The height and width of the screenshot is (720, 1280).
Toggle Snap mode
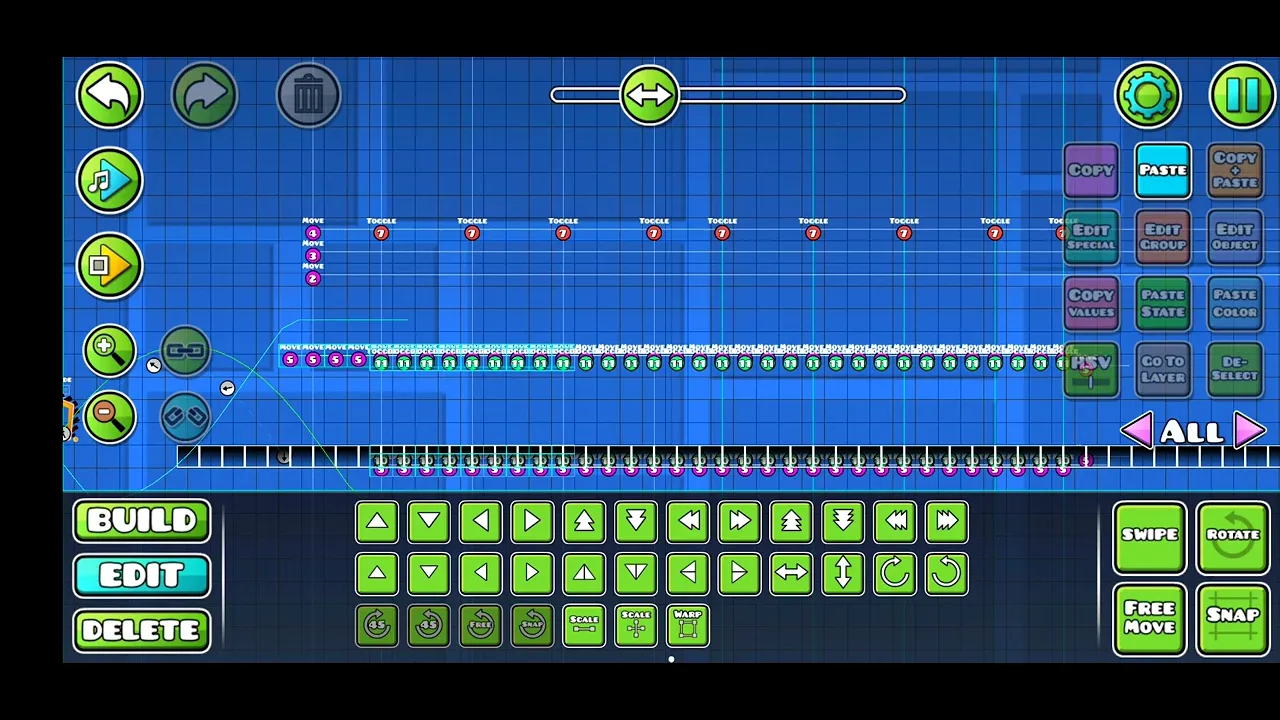tap(1233, 619)
